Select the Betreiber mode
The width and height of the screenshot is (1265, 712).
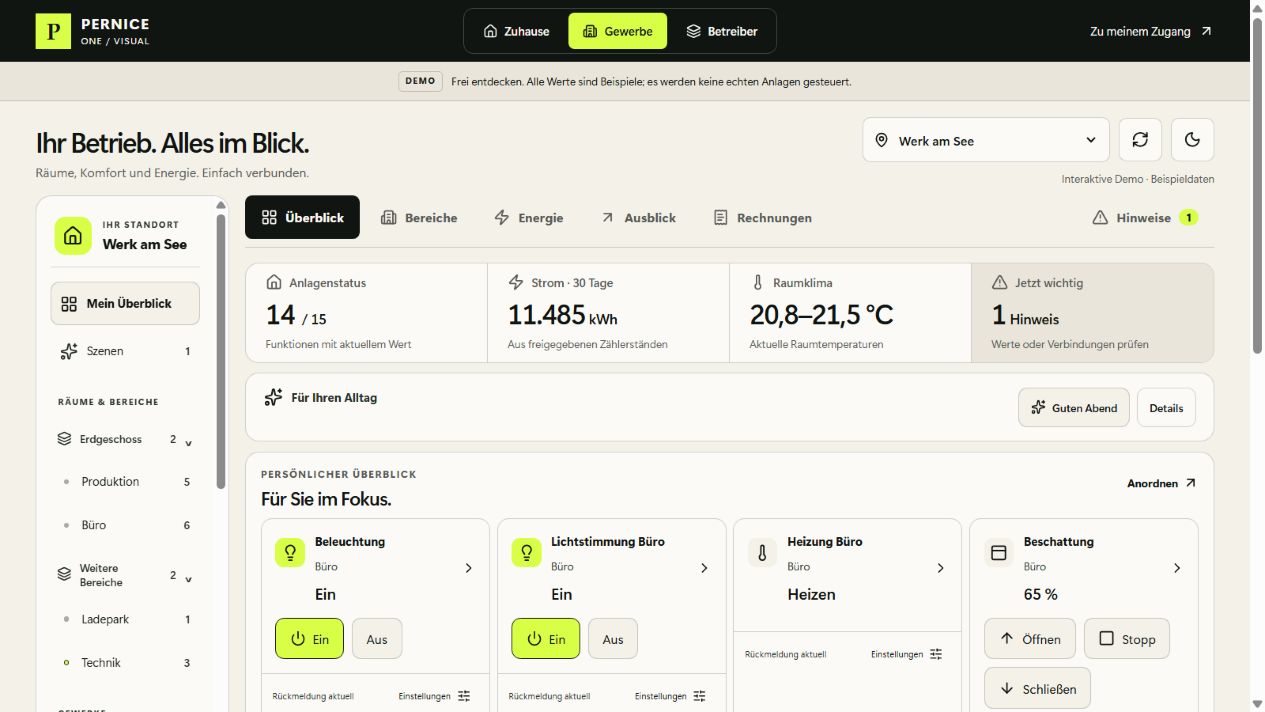(x=721, y=31)
